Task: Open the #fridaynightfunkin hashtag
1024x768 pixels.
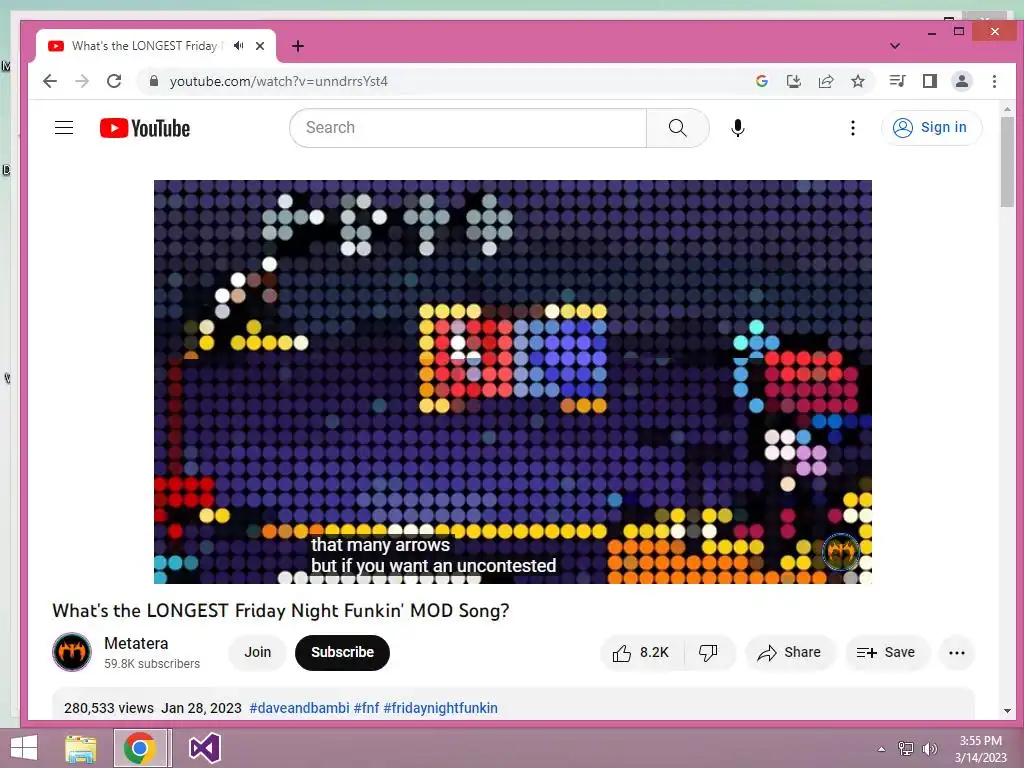Action: [440, 708]
